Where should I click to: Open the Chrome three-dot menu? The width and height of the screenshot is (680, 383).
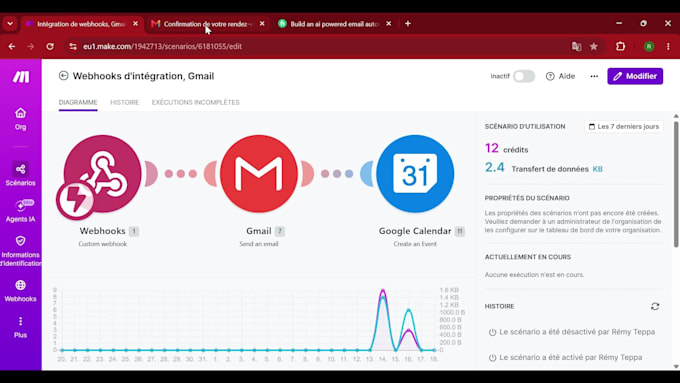click(x=668, y=46)
